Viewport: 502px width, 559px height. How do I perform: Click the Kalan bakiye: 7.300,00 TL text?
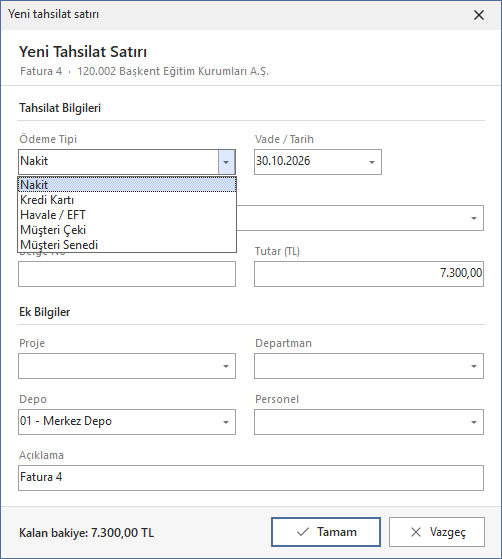(87, 533)
